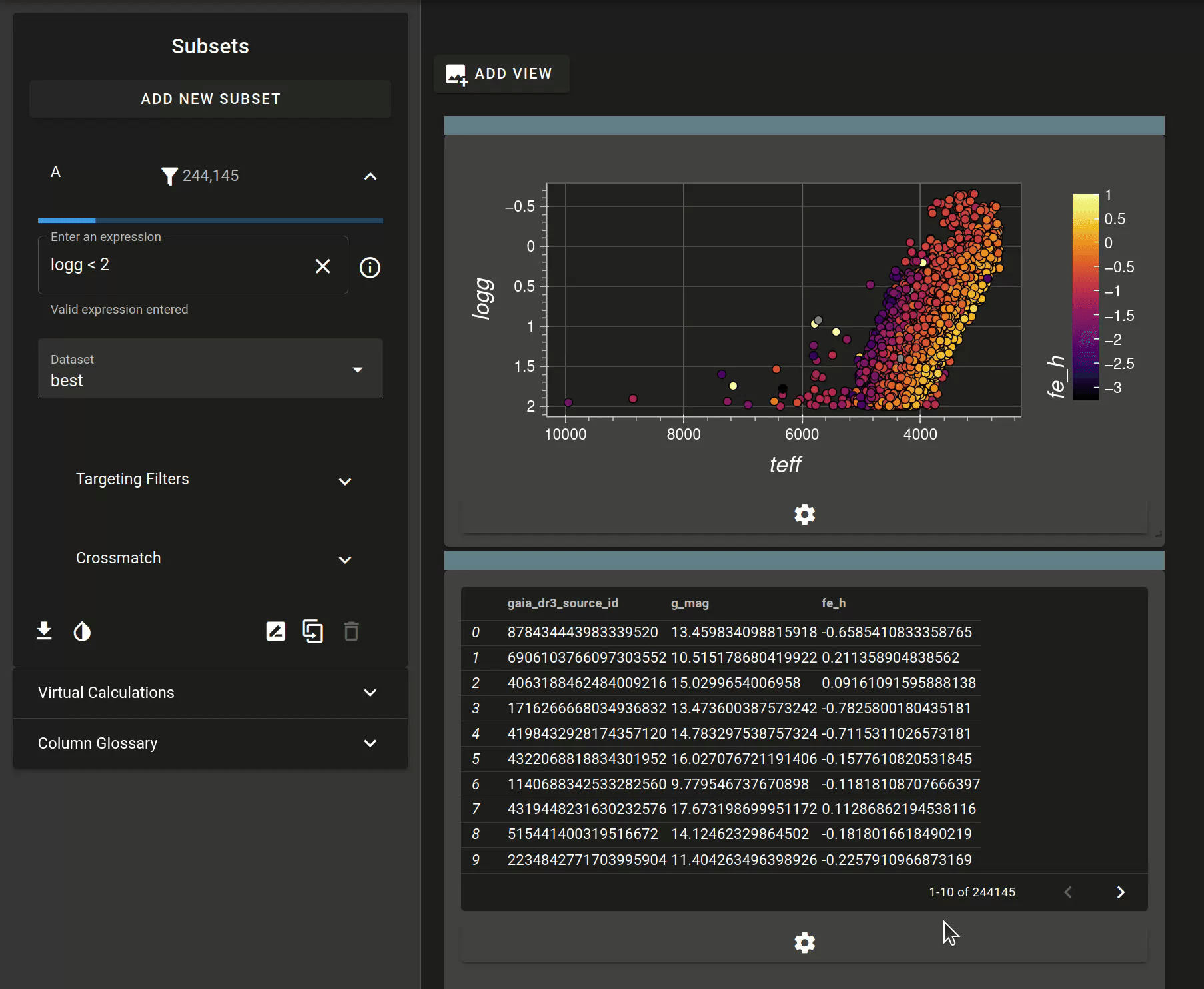
Task: Click the 244,145 subset count
Action: 211,176
